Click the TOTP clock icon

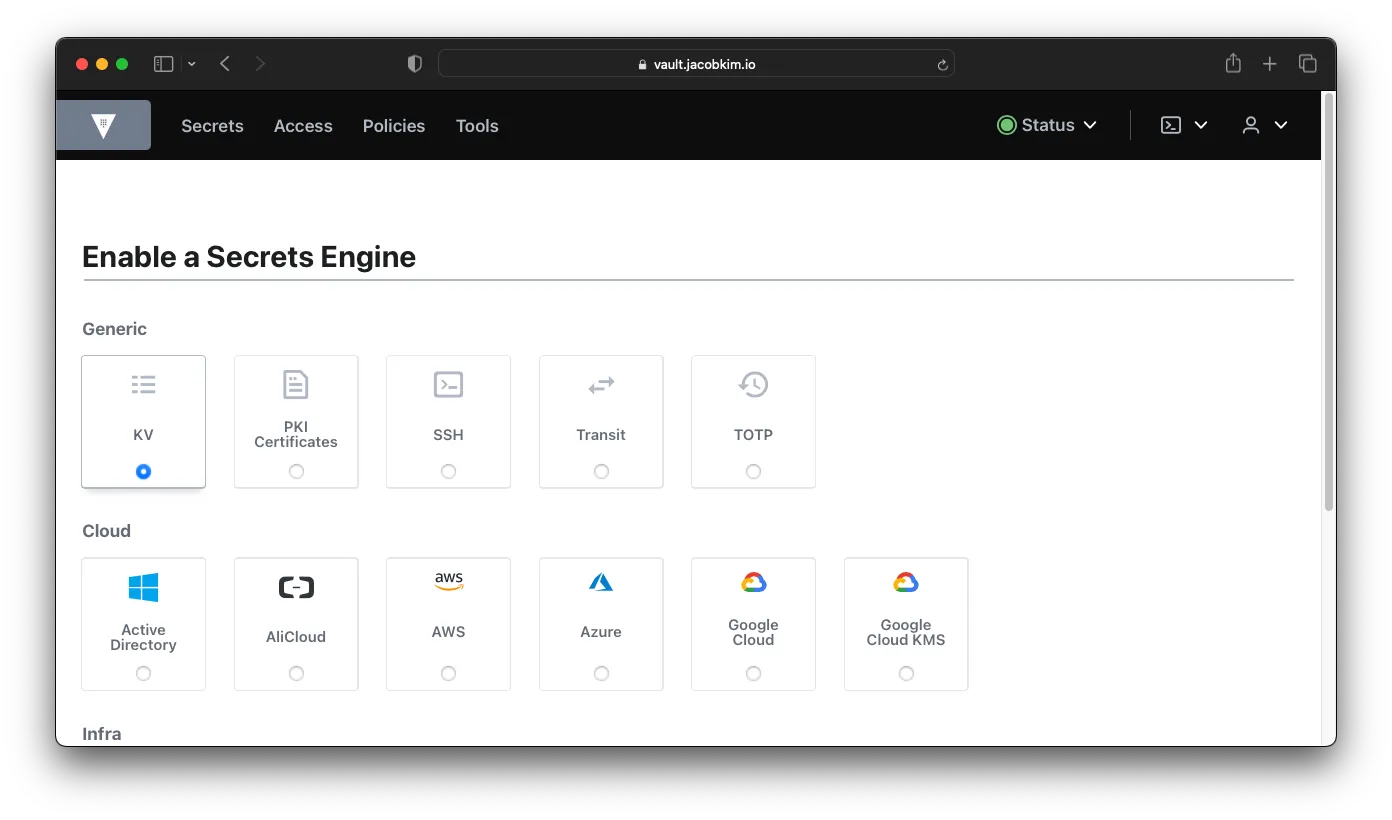tap(753, 384)
